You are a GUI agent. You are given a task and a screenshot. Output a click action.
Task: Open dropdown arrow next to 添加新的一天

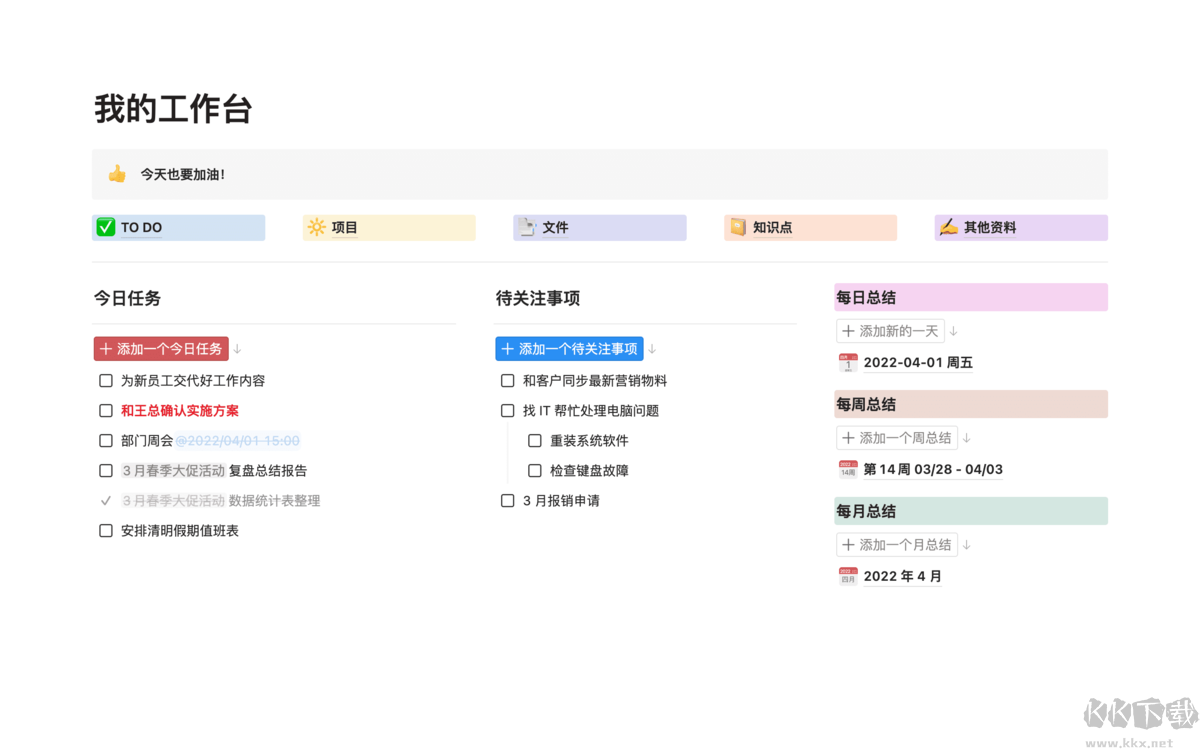954,331
